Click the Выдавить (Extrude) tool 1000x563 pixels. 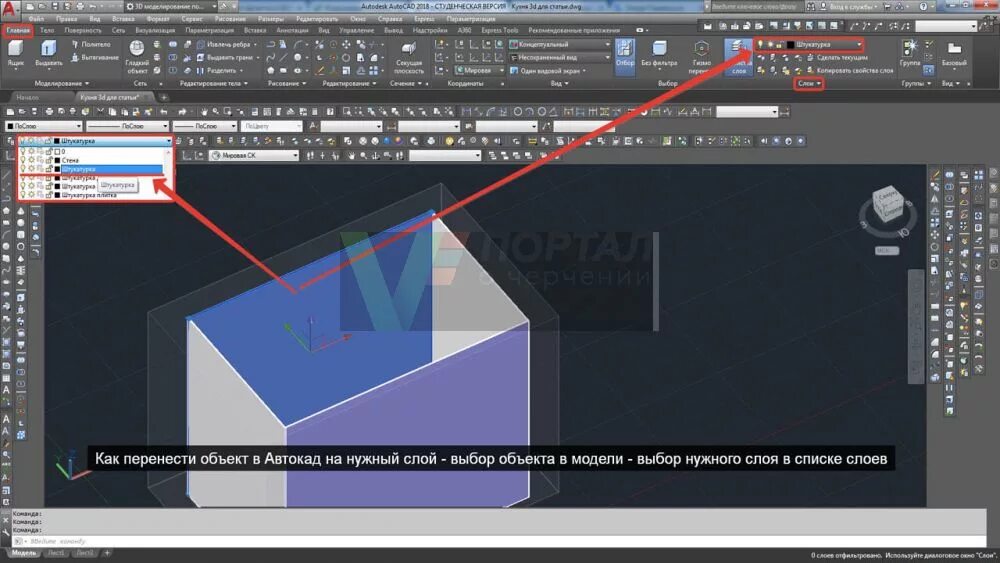click(48, 54)
